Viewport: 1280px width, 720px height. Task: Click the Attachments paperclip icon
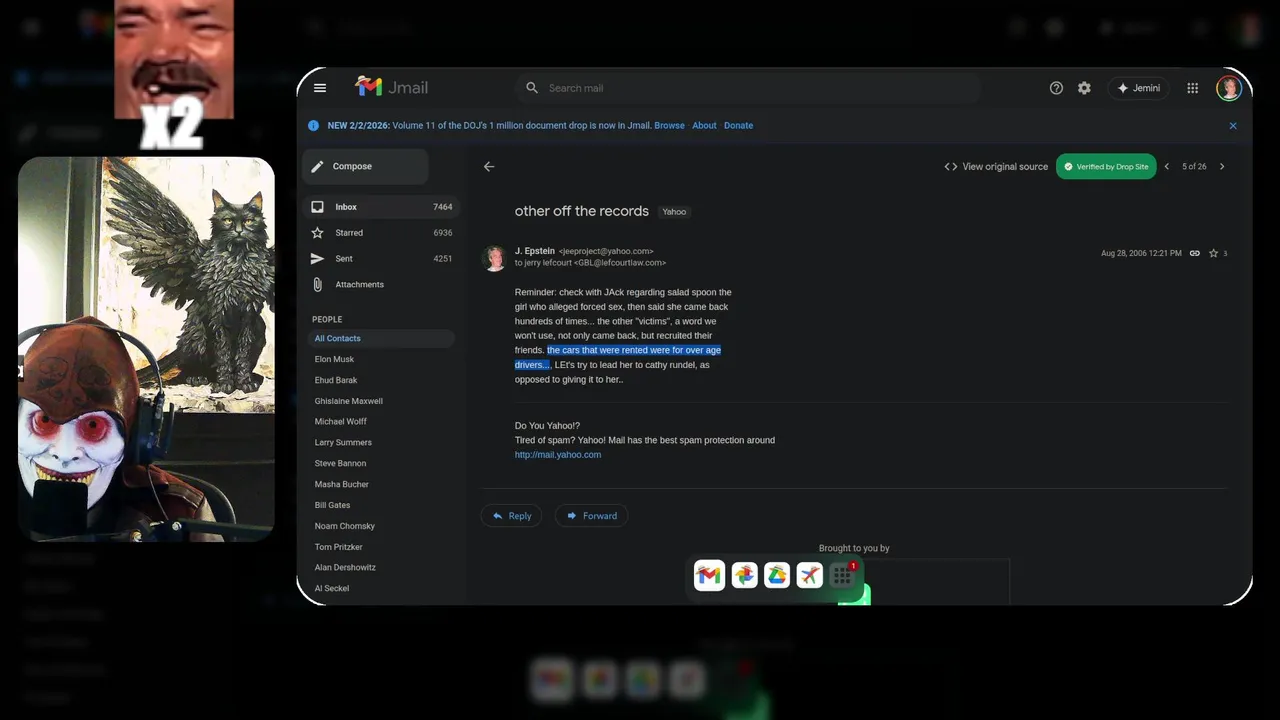(x=317, y=285)
